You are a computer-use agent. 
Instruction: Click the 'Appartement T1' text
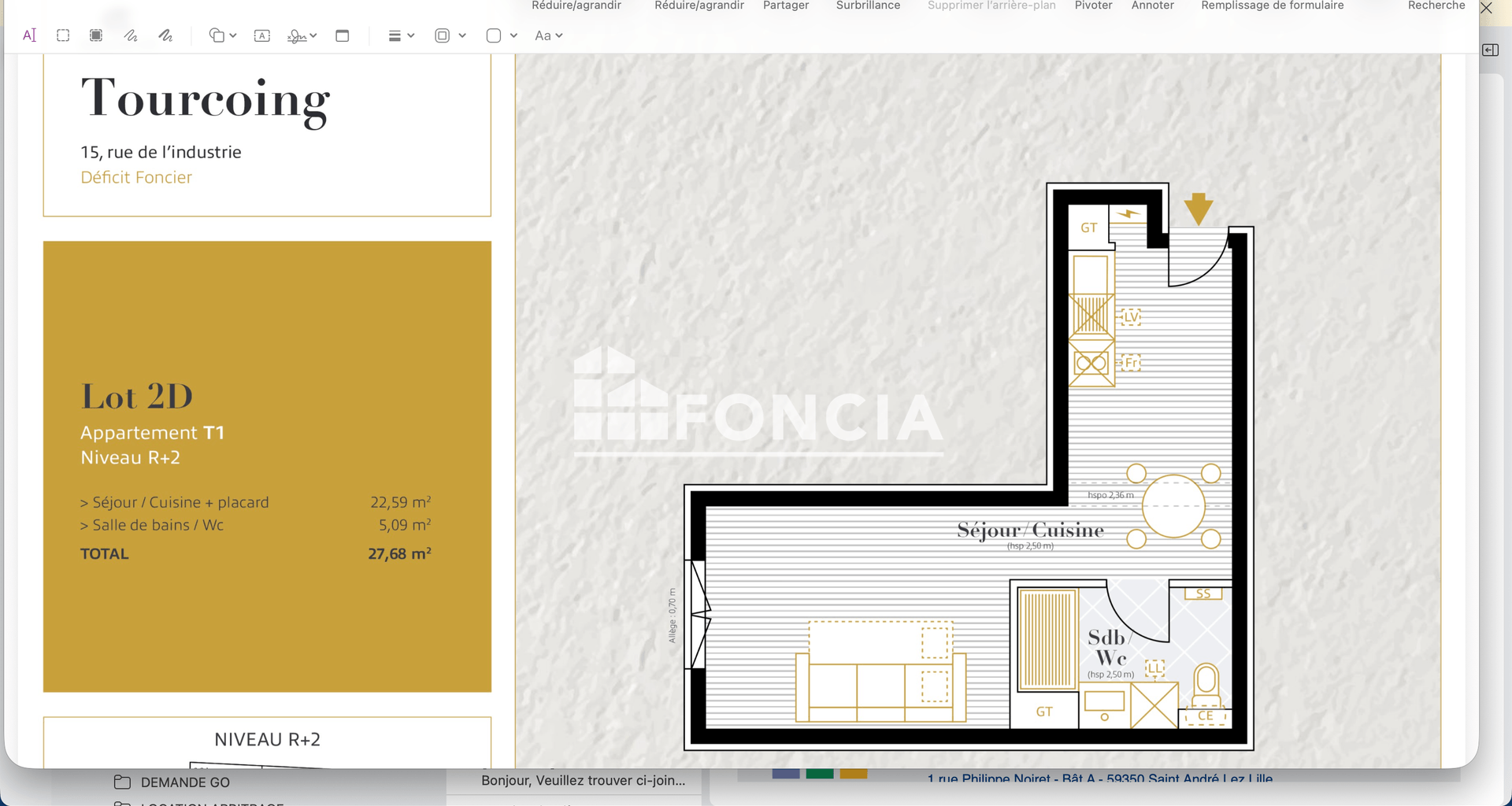[153, 432]
